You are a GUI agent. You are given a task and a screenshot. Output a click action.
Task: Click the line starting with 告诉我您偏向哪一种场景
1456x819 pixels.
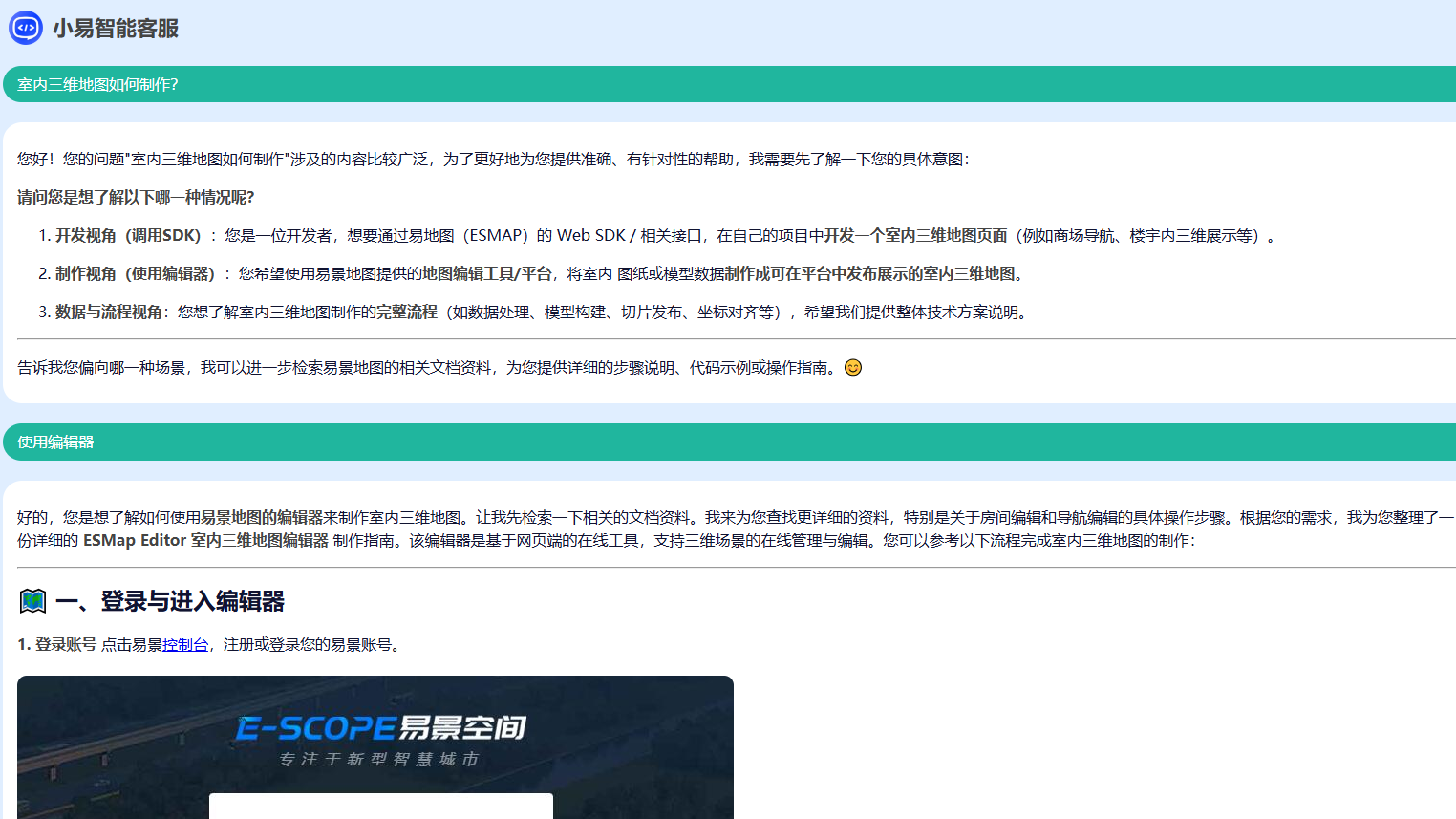coord(439,368)
